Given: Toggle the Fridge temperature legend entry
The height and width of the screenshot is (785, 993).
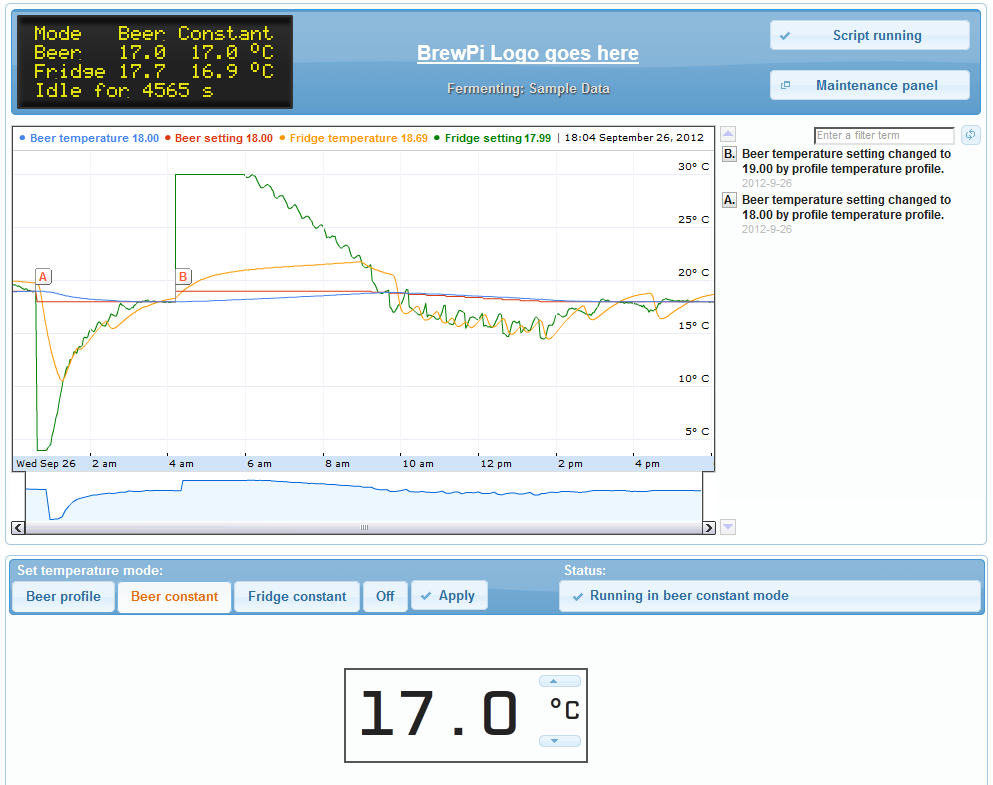Looking at the screenshot, I should [354, 138].
